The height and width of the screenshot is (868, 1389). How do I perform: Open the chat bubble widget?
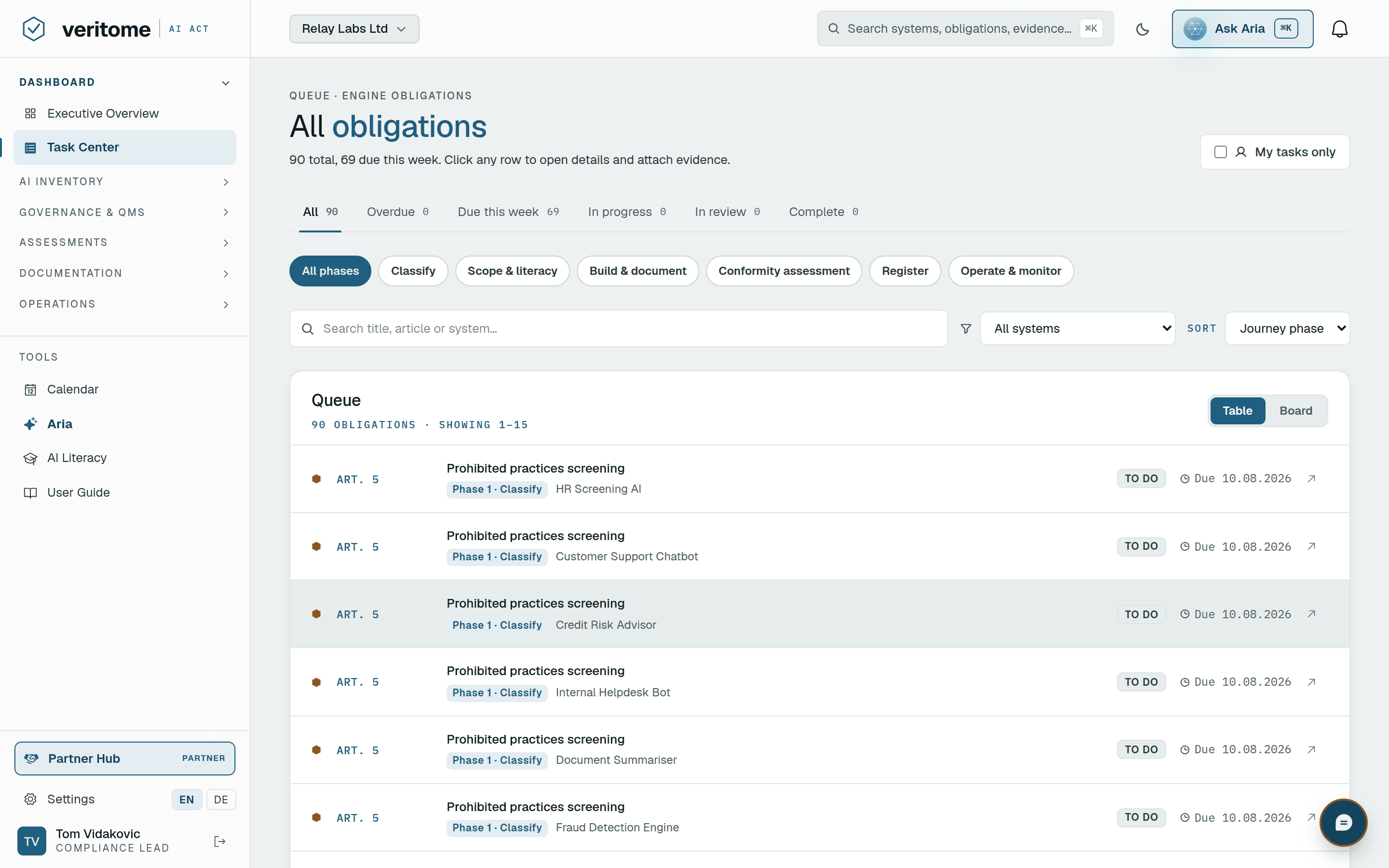pos(1343,823)
